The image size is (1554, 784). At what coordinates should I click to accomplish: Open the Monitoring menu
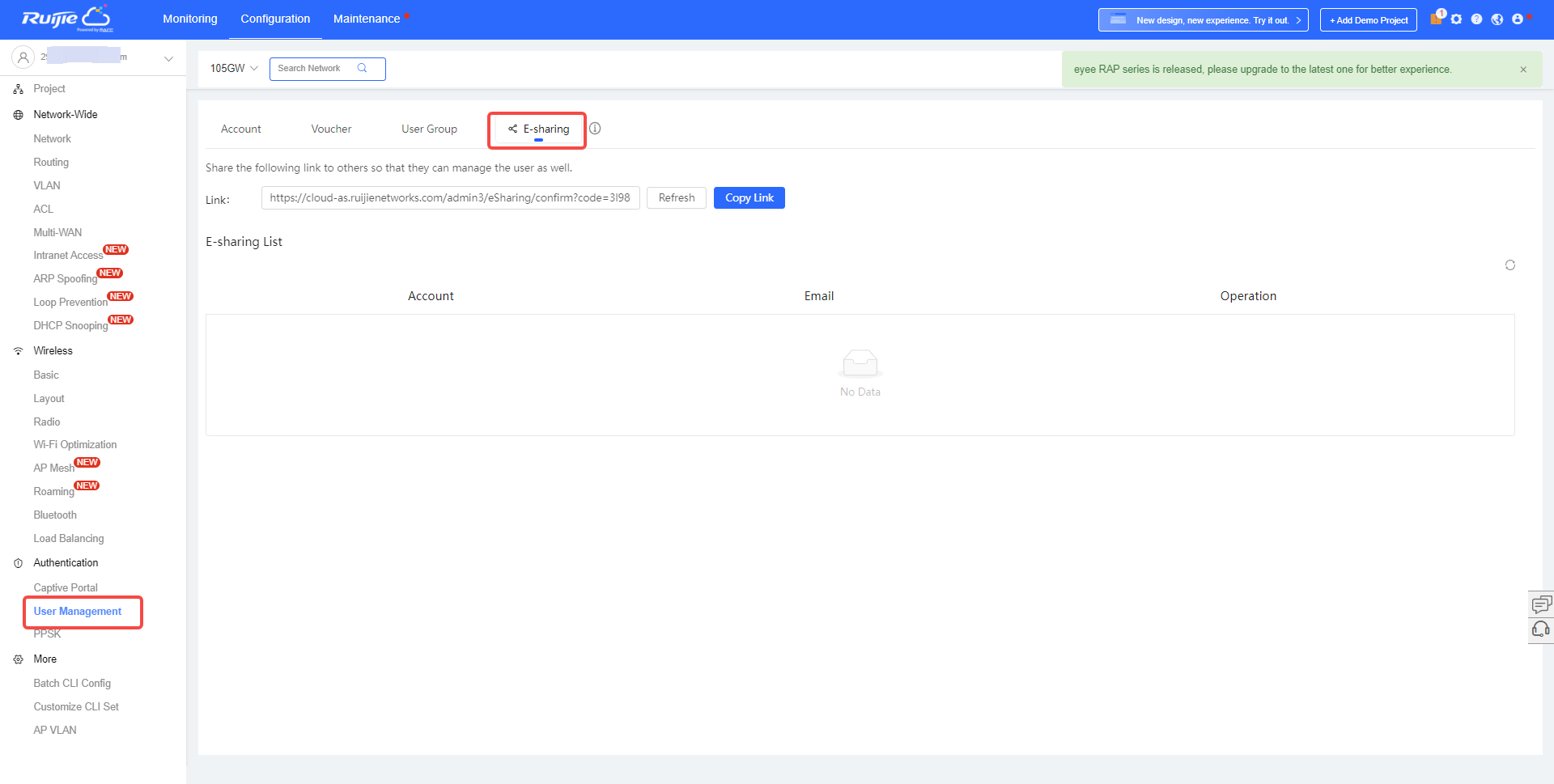coord(190,19)
